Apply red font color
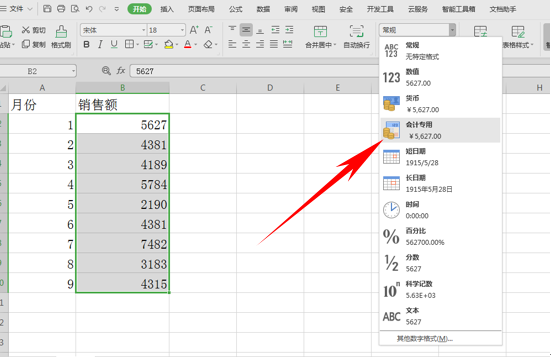The image size is (551, 360). coord(188,44)
